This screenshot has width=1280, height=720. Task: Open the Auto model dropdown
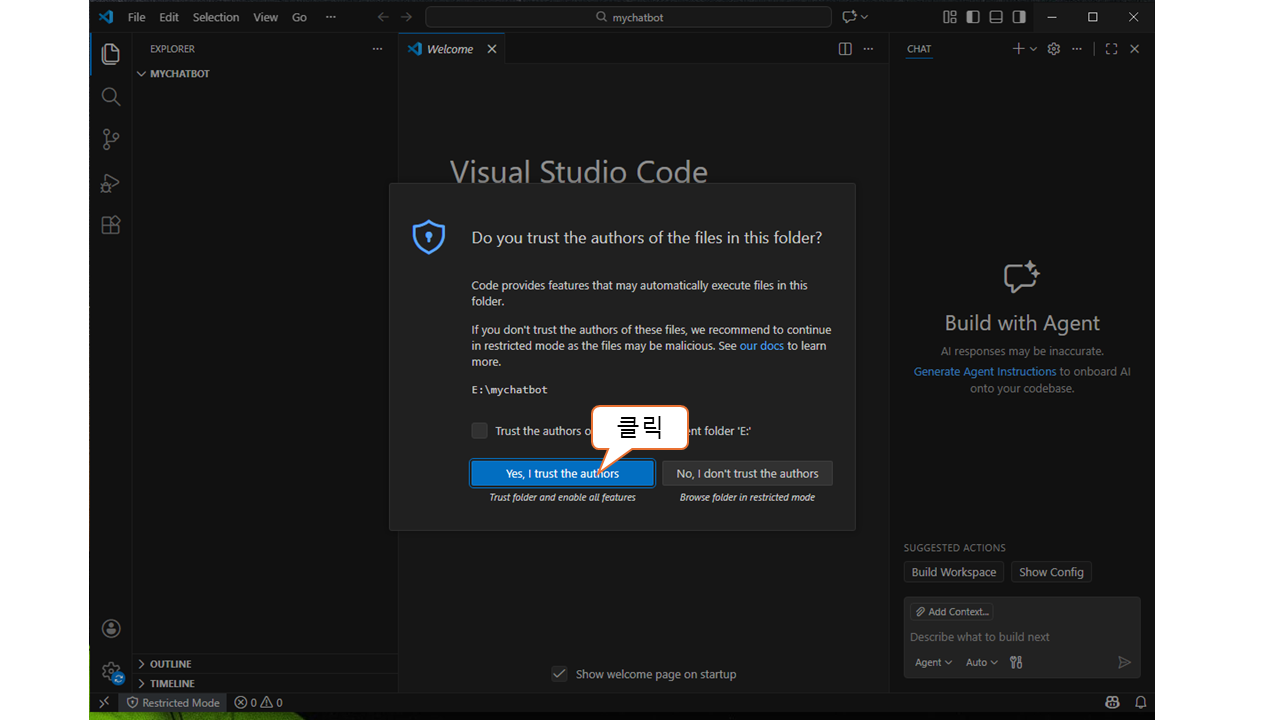981,662
